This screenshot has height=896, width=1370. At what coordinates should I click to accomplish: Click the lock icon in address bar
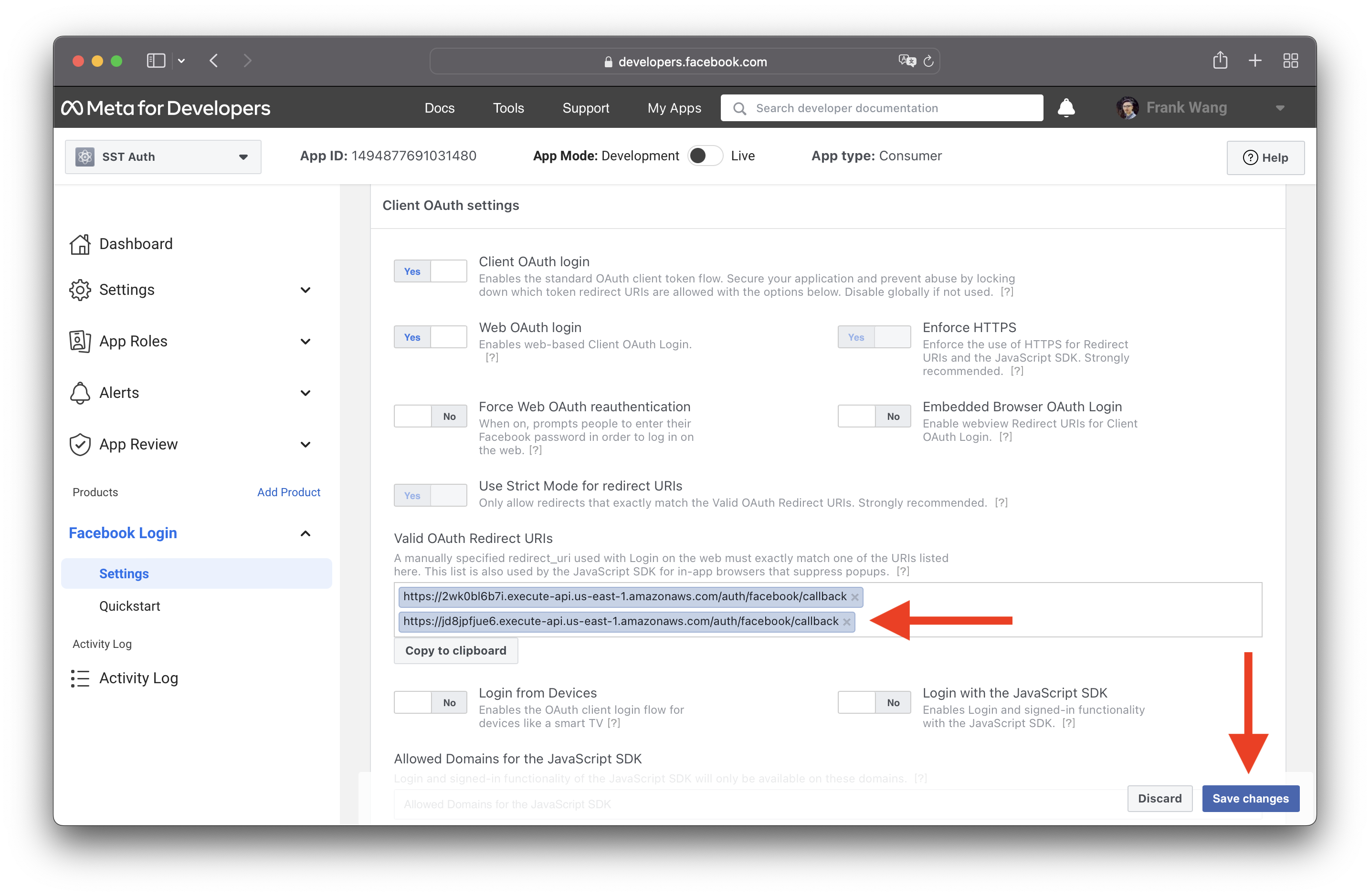tap(608, 62)
